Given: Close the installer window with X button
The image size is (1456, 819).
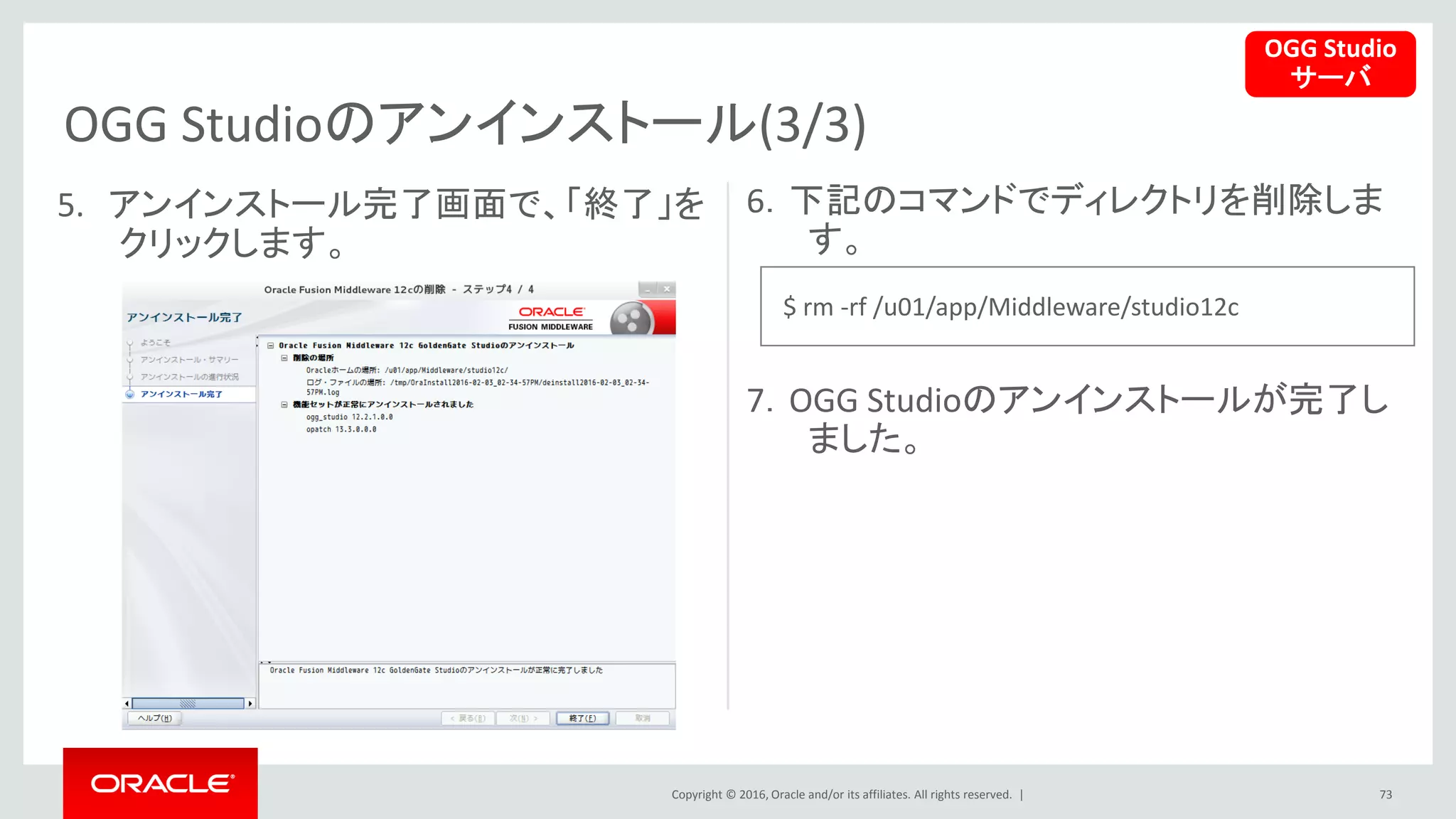Looking at the screenshot, I should [667, 289].
